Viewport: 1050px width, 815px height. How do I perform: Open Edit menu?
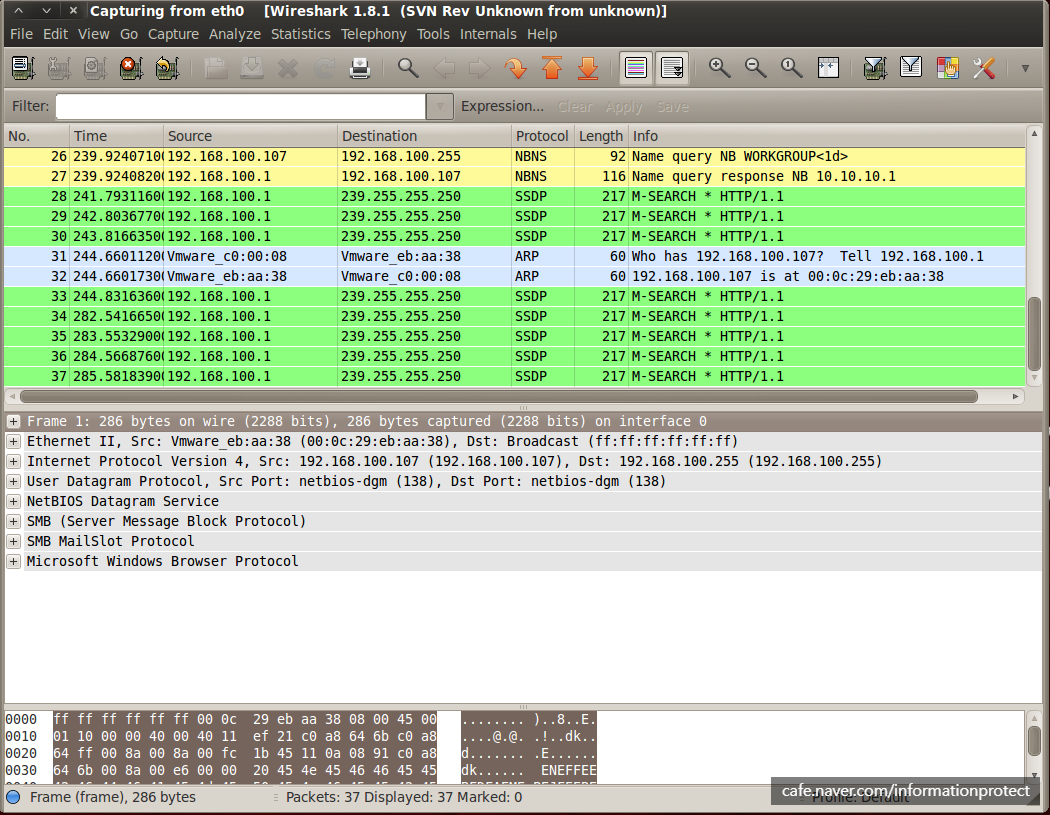click(x=56, y=34)
